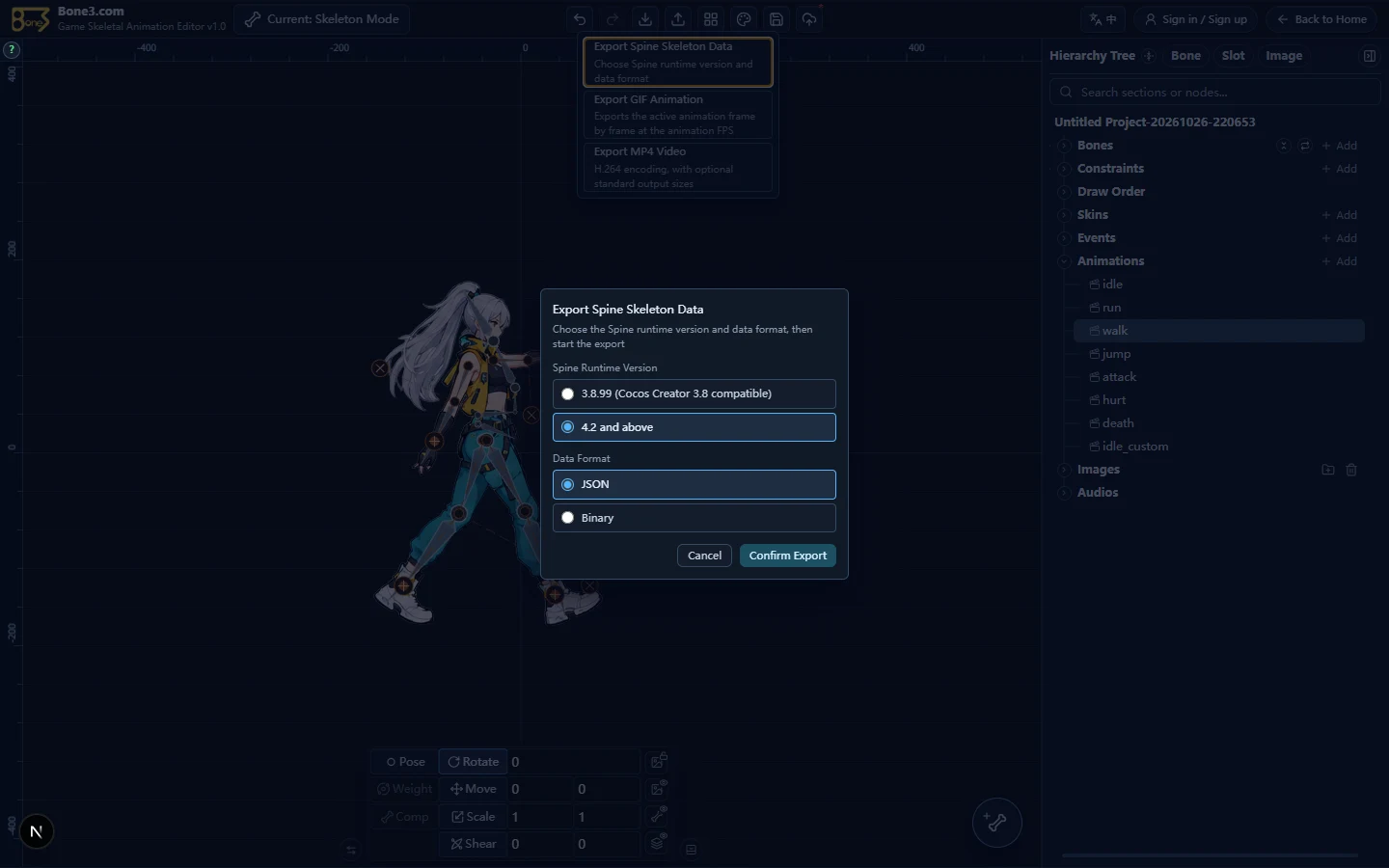
Task: Select the run animation
Action: click(1219, 308)
